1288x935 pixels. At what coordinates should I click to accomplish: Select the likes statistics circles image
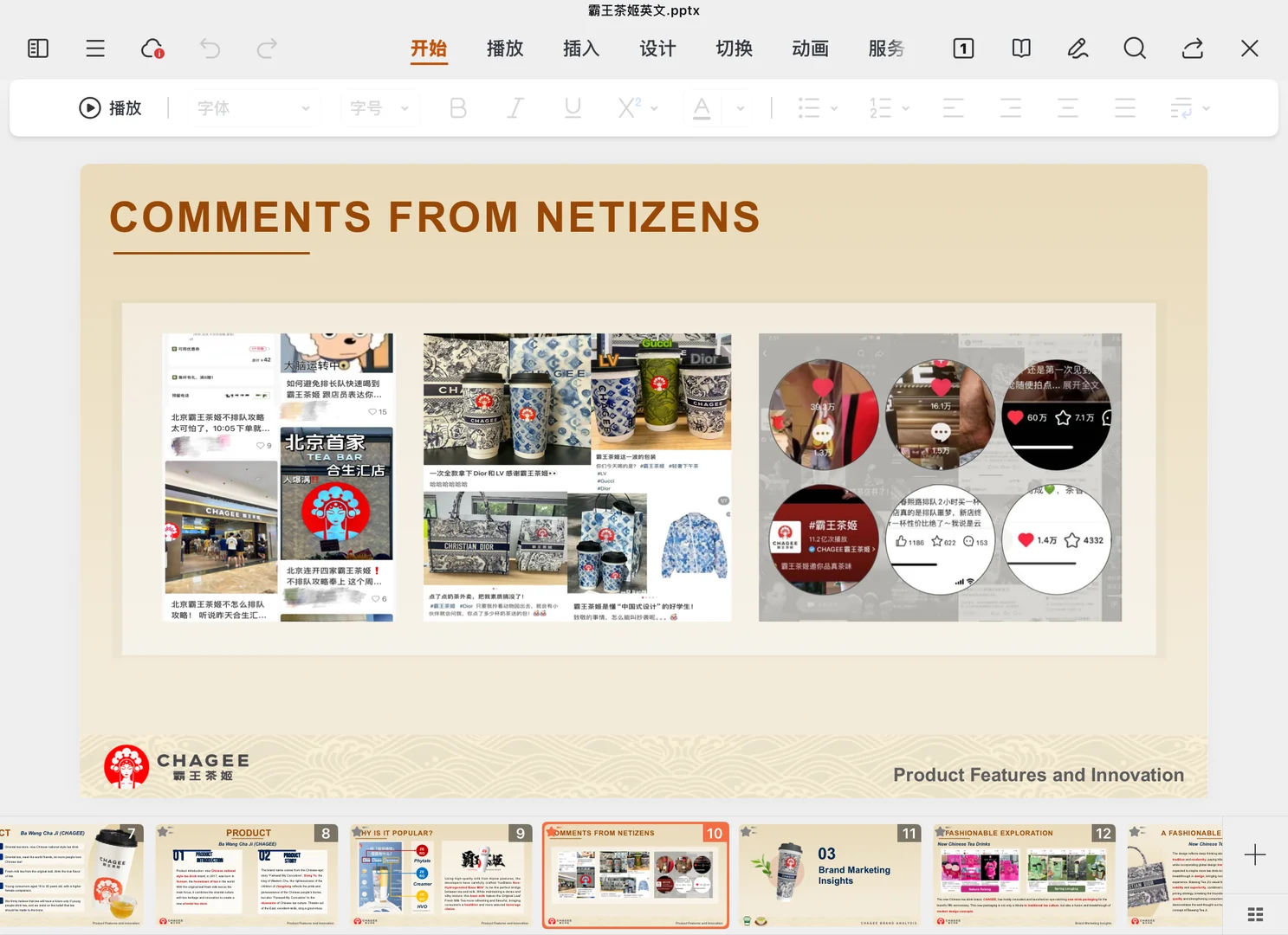point(940,477)
